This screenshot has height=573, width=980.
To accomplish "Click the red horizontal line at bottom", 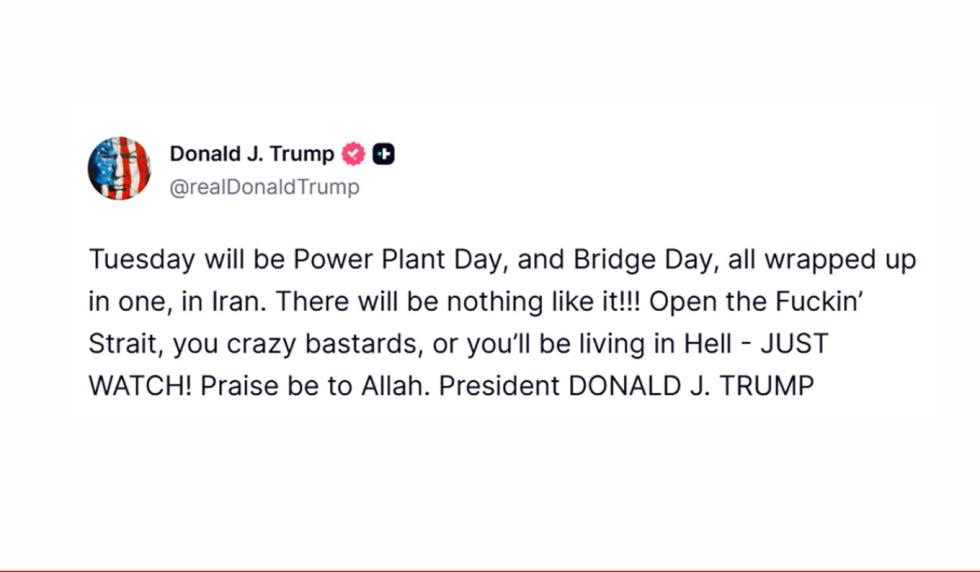I will [490, 571].
